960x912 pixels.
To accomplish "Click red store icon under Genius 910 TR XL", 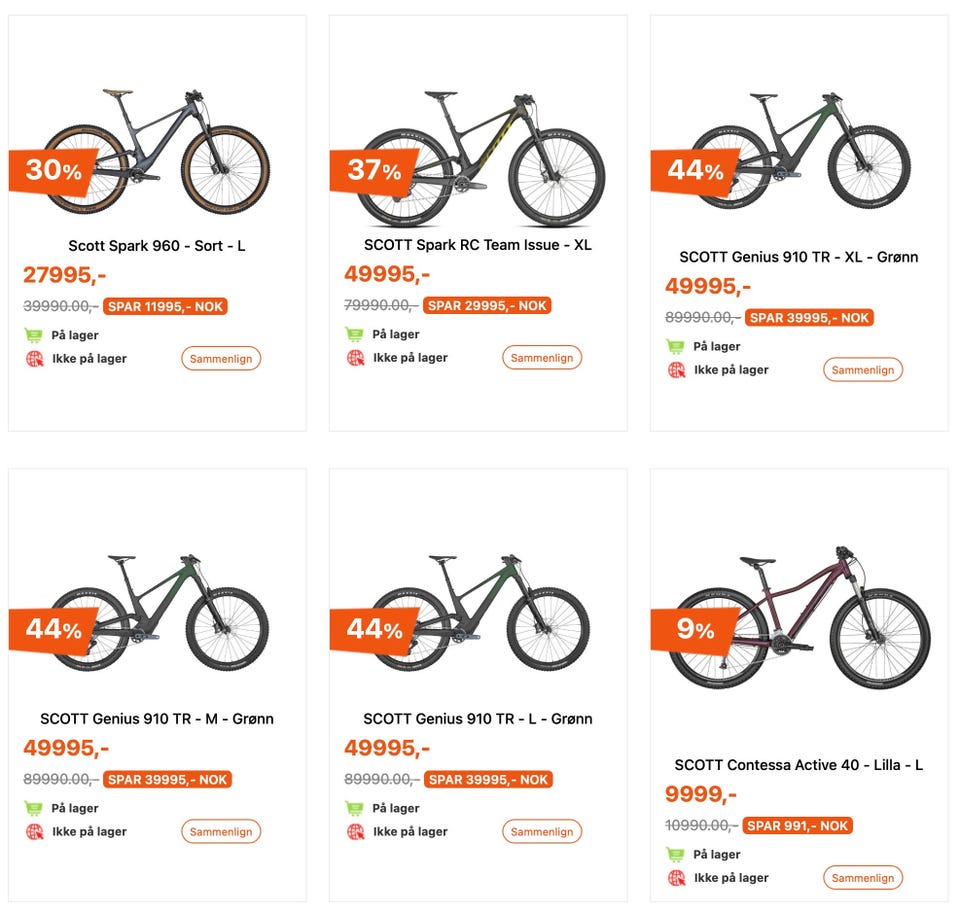I will tap(677, 370).
